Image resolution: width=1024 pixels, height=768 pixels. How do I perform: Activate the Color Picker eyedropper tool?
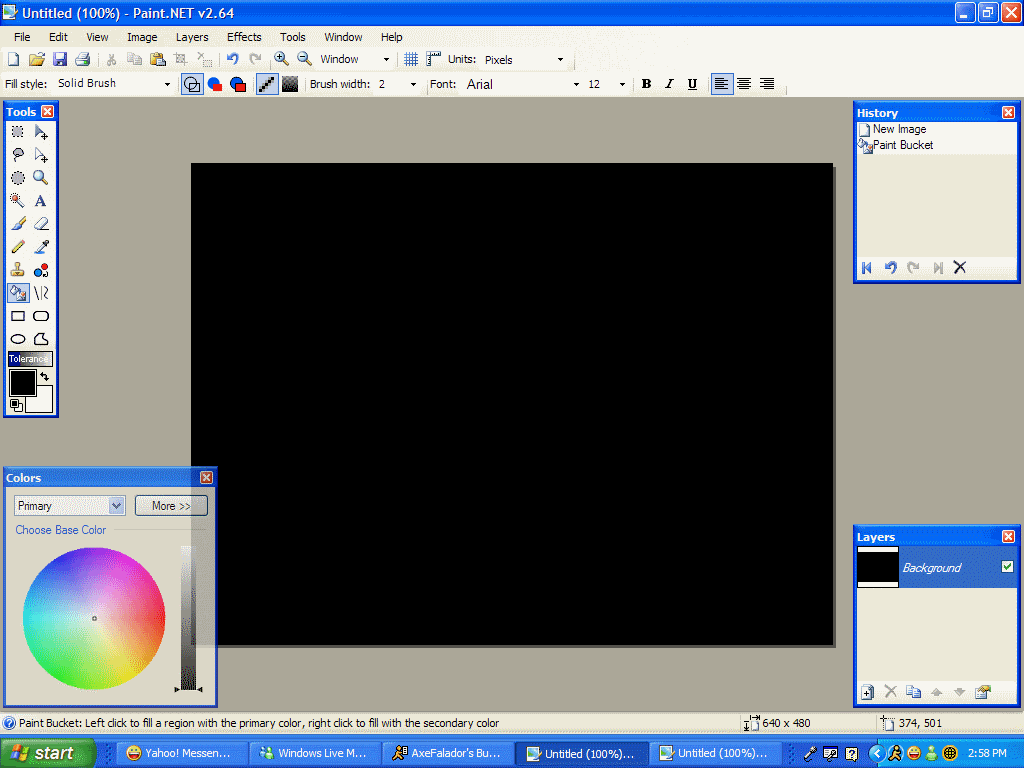point(41,247)
